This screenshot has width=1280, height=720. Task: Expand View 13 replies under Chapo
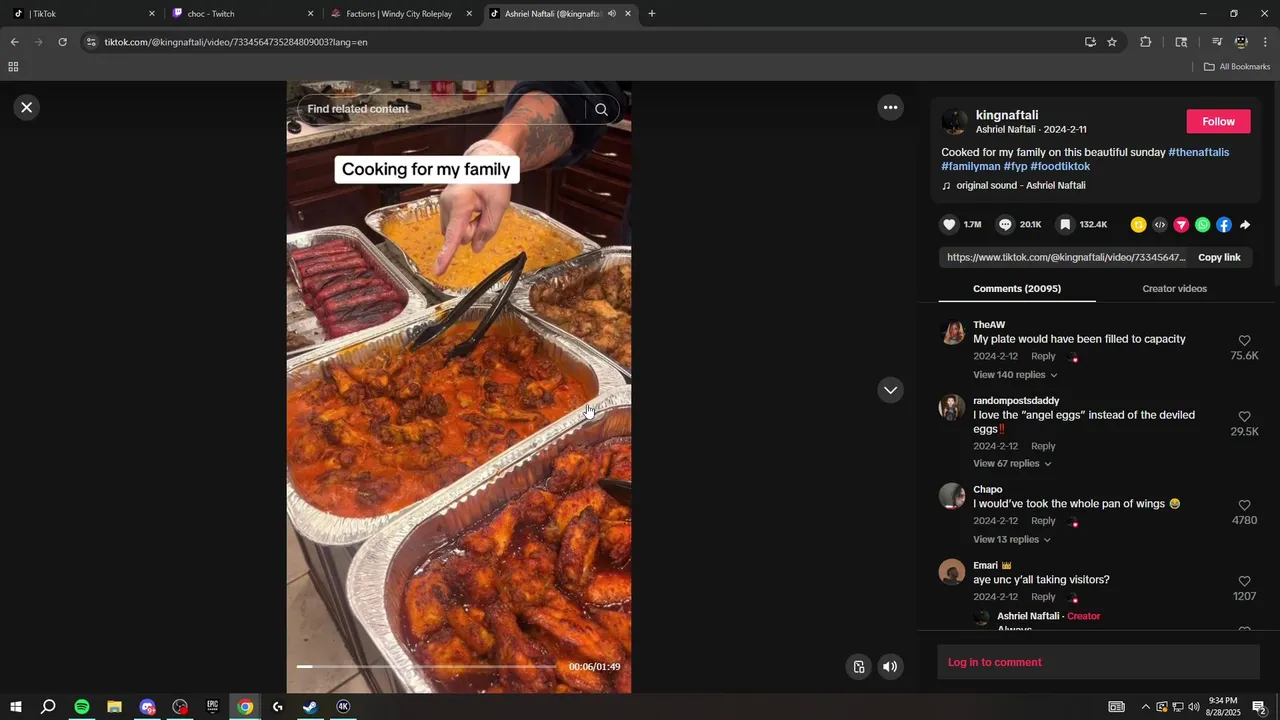[1012, 540]
